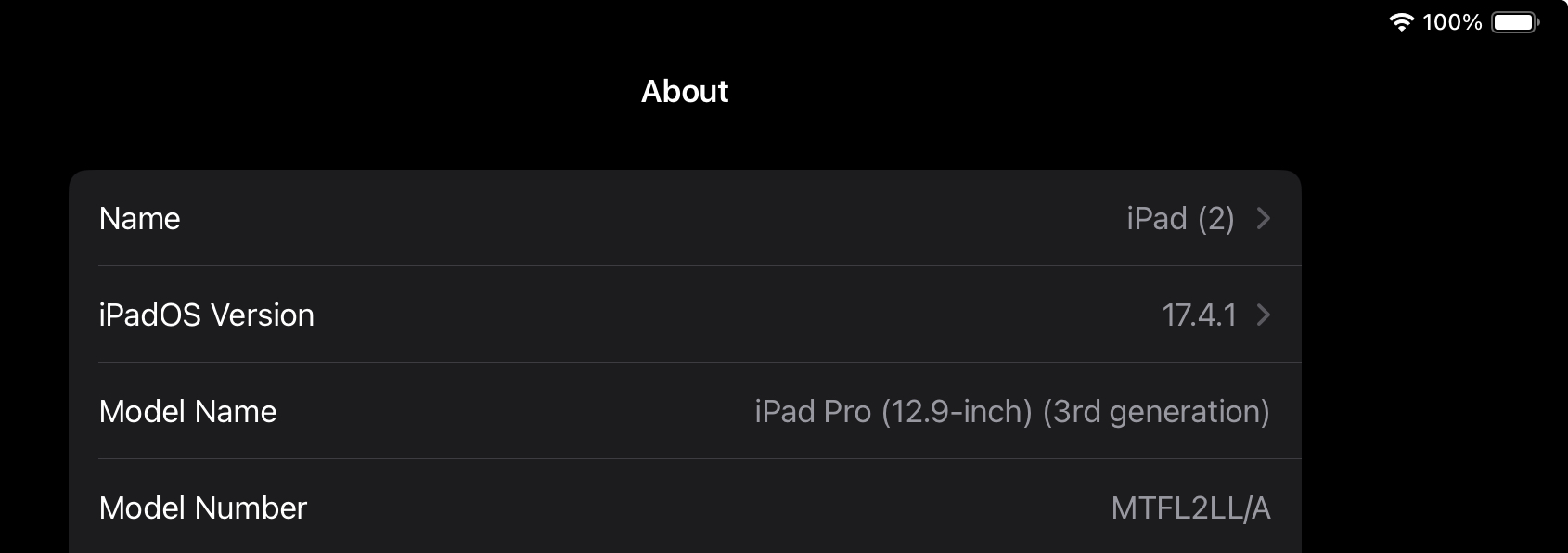Tap empty middle of the Name row

[x=649, y=218]
